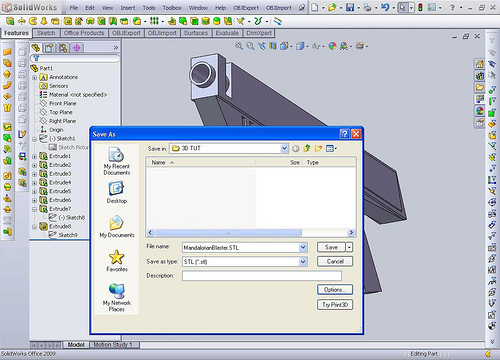Click the Edit Appearance color ball icon

click(x=332, y=46)
